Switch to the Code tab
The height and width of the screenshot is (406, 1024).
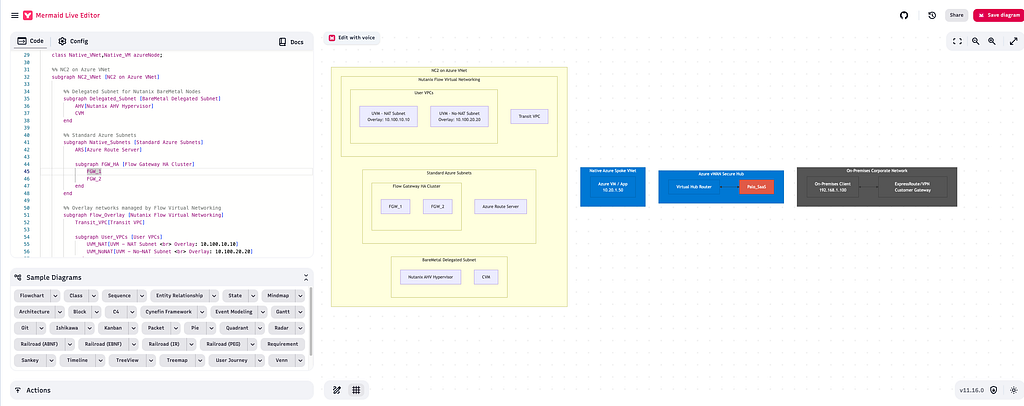(31, 41)
